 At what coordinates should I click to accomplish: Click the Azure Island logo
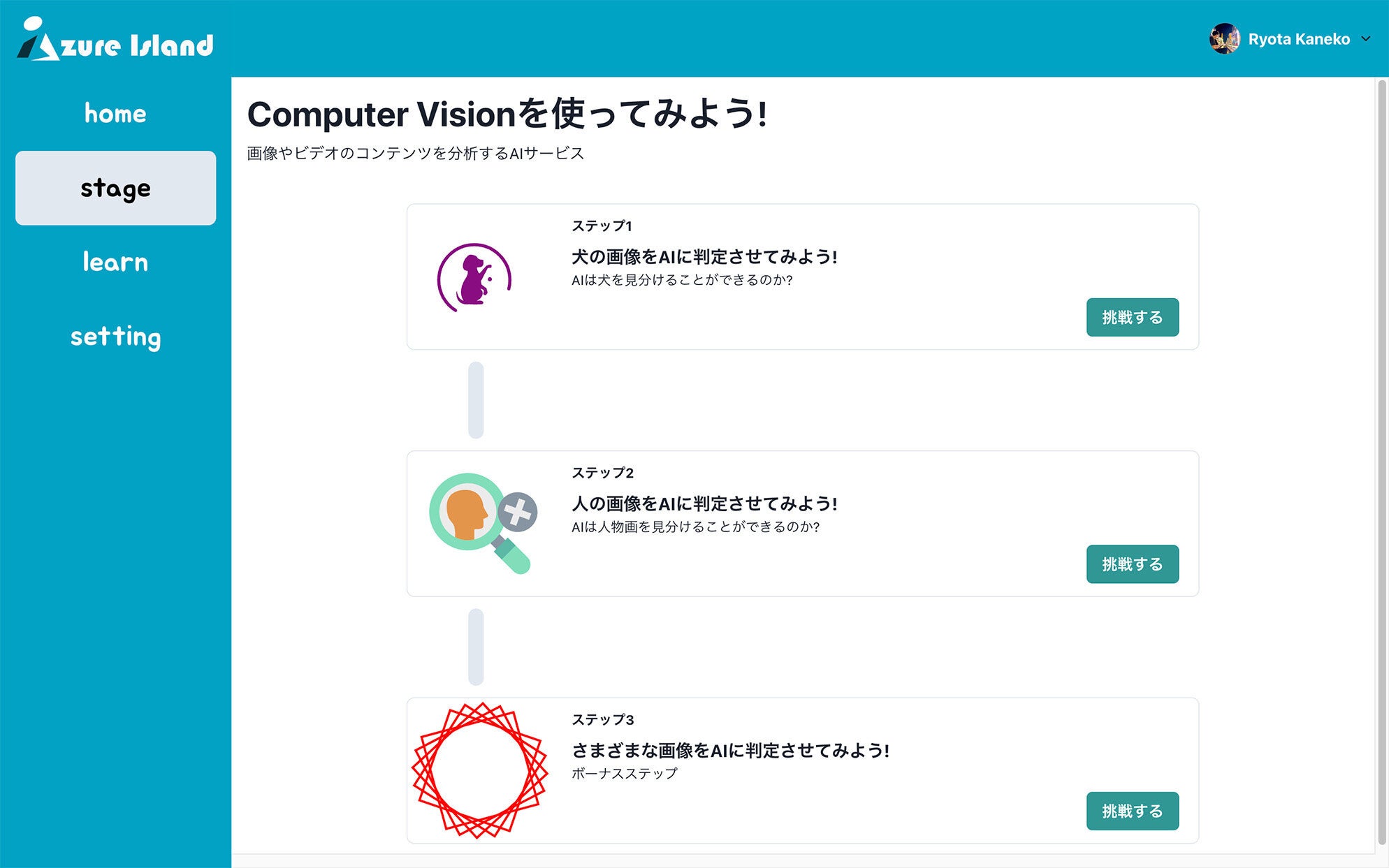[x=115, y=40]
